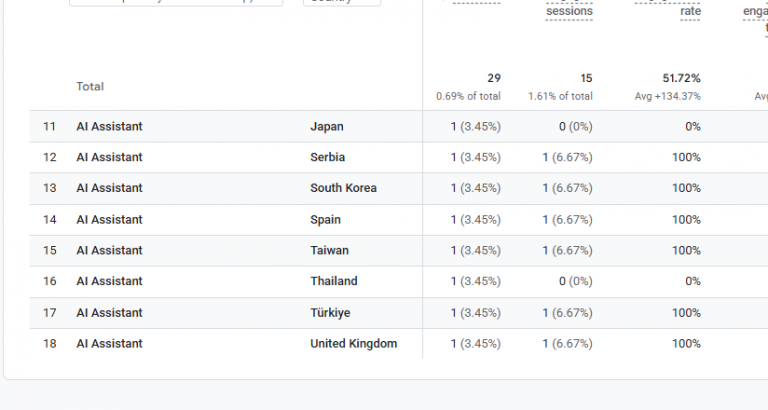The height and width of the screenshot is (410, 768).
Task: Click AI Assistant in the Türkiye row
Action: pos(109,313)
